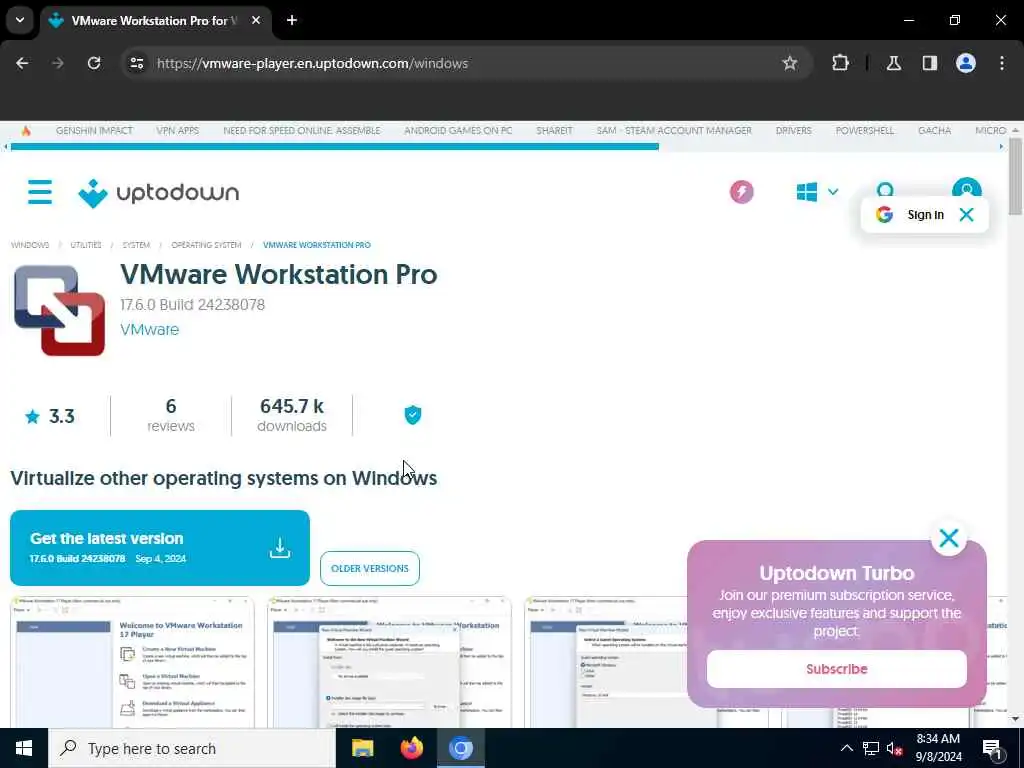The width and height of the screenshot is (1024, 768).
Task: Click the security verified shield icon
Action: click(x=413, y=415)
